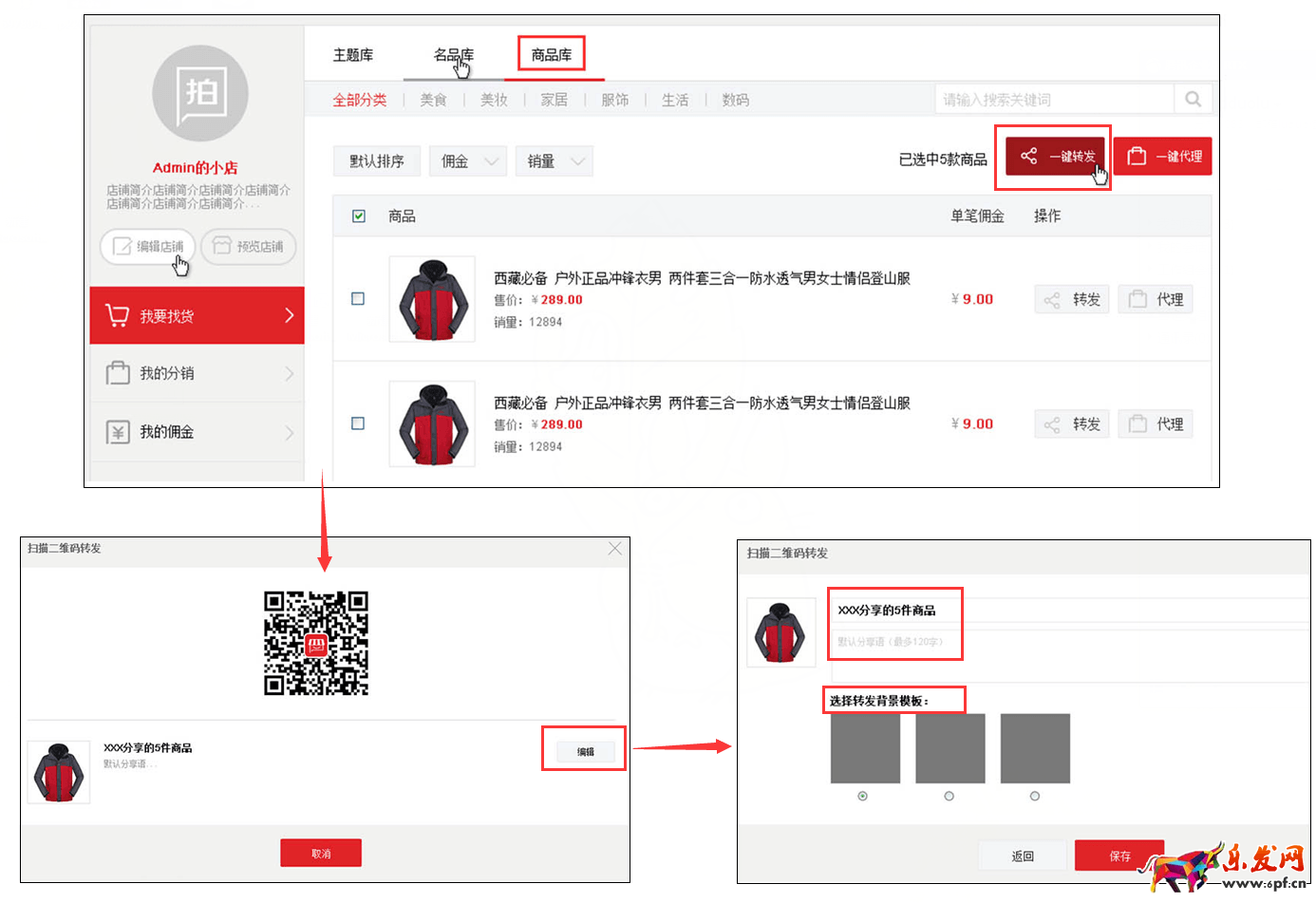Image resolution: width=1316 pixels, height=903 pixels.
Task: Select the third background template radio
Action: (x=1035, y=796)
